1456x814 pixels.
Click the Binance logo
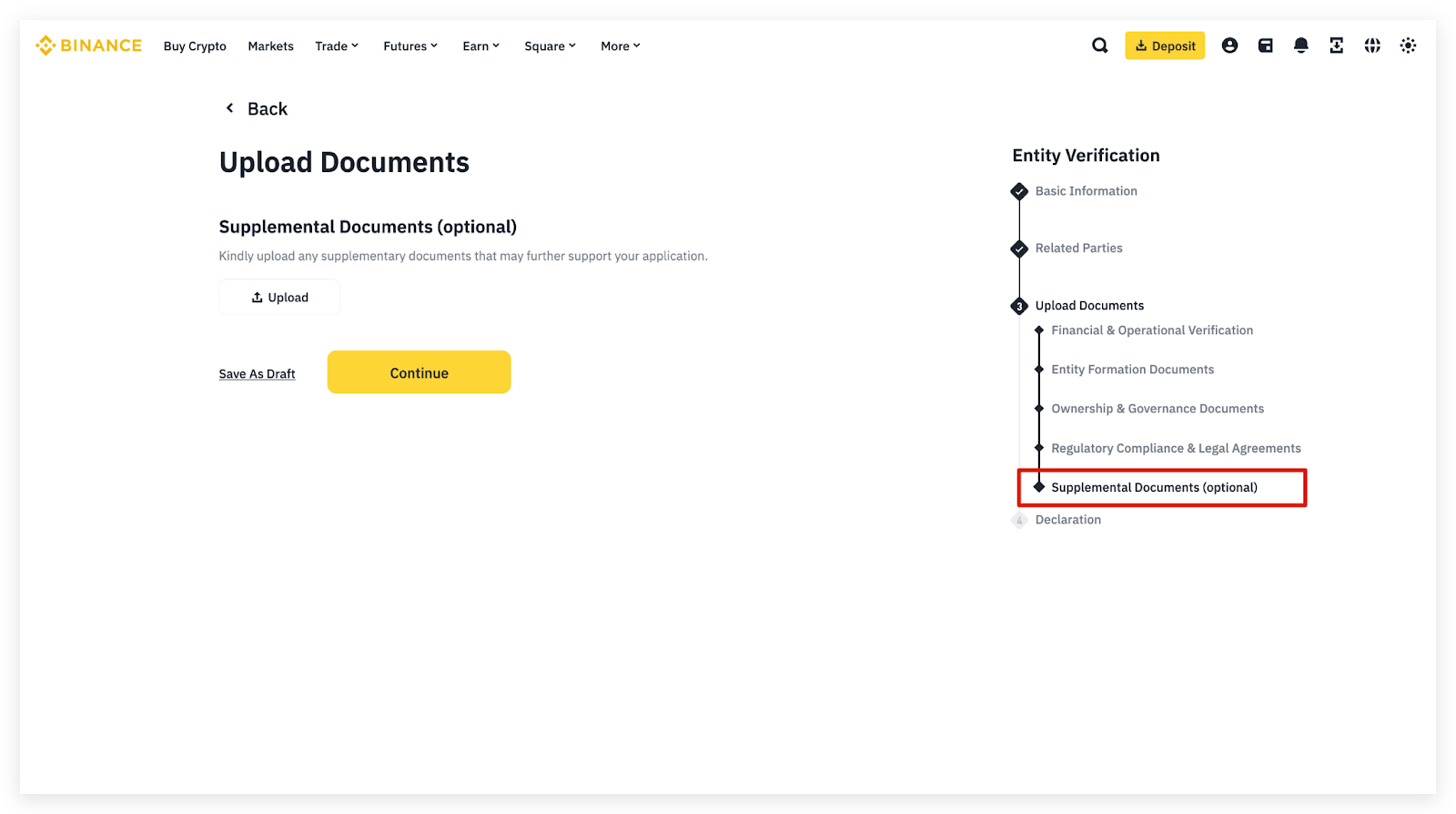pos(88,46)
